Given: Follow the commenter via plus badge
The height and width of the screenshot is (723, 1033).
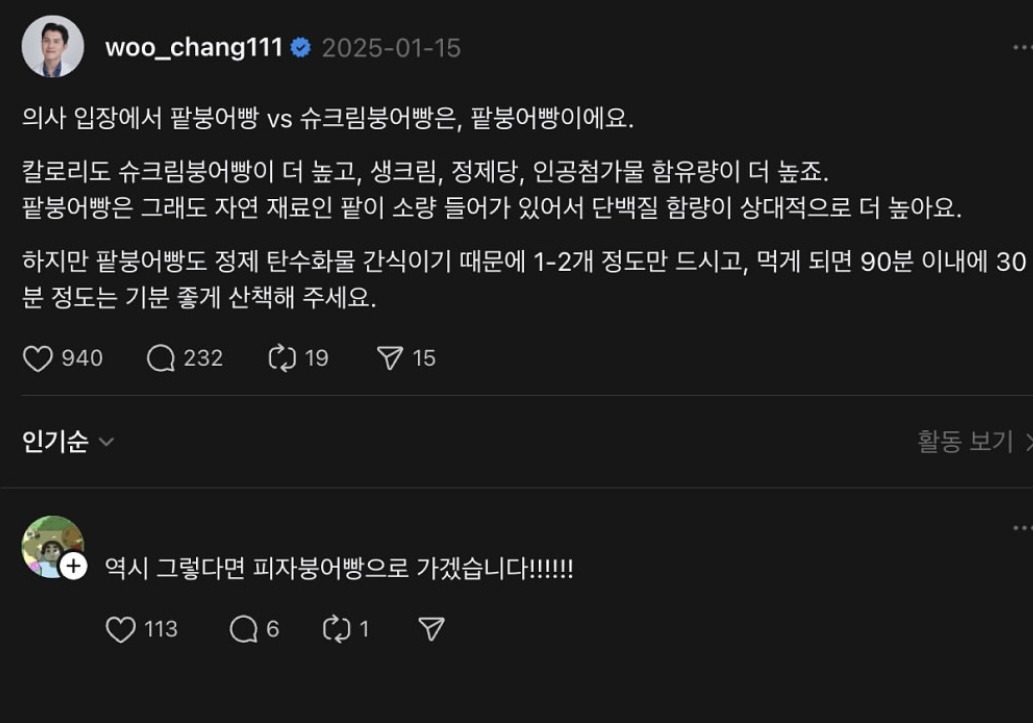Looking at the screenshot, I should click(73, 567).
